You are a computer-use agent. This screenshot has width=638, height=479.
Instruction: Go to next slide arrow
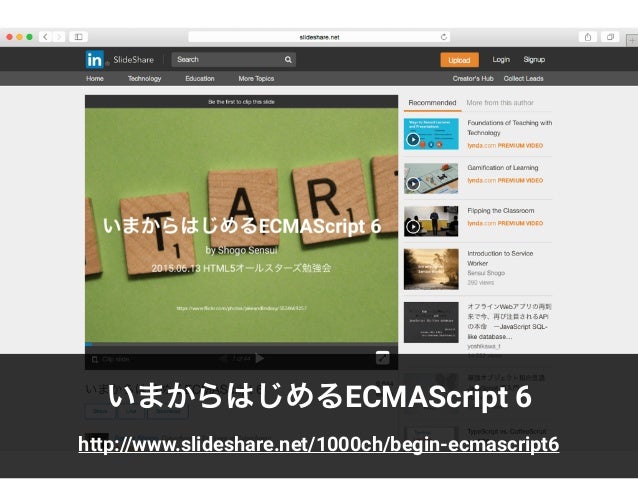tap(260, 358)
